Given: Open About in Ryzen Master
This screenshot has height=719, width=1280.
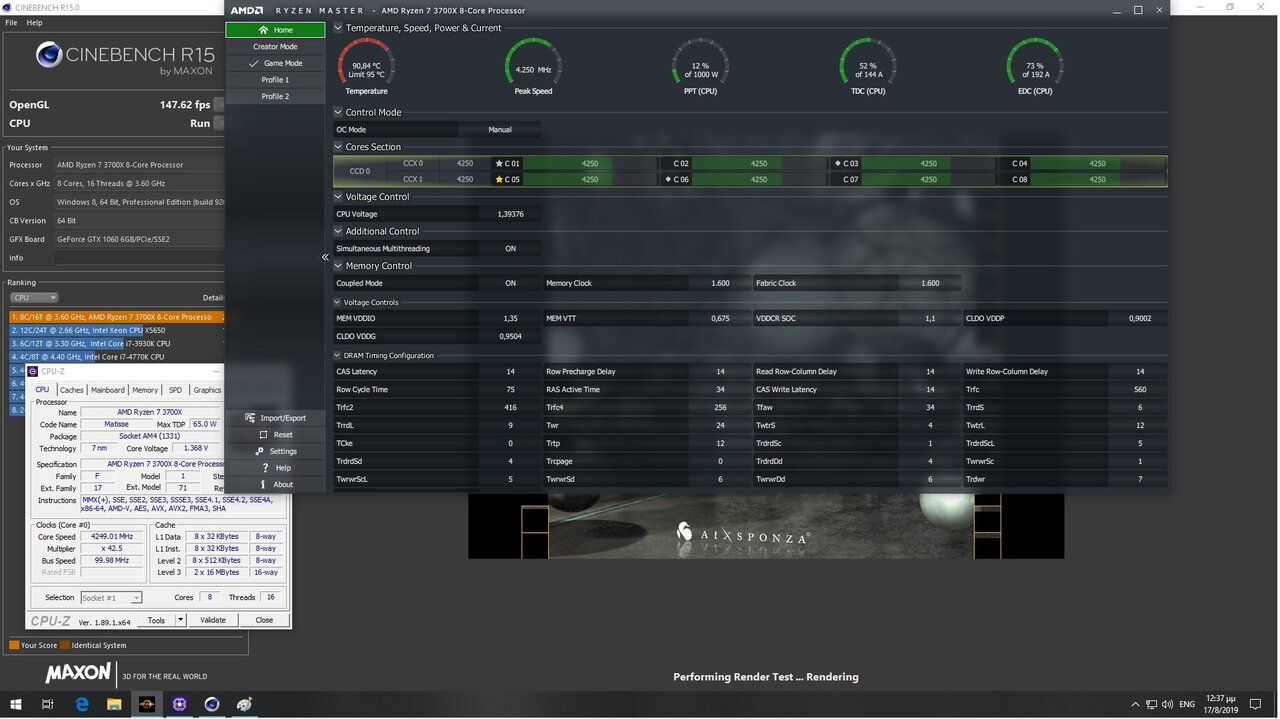Looking at the screenshot, I should (275, 484).
